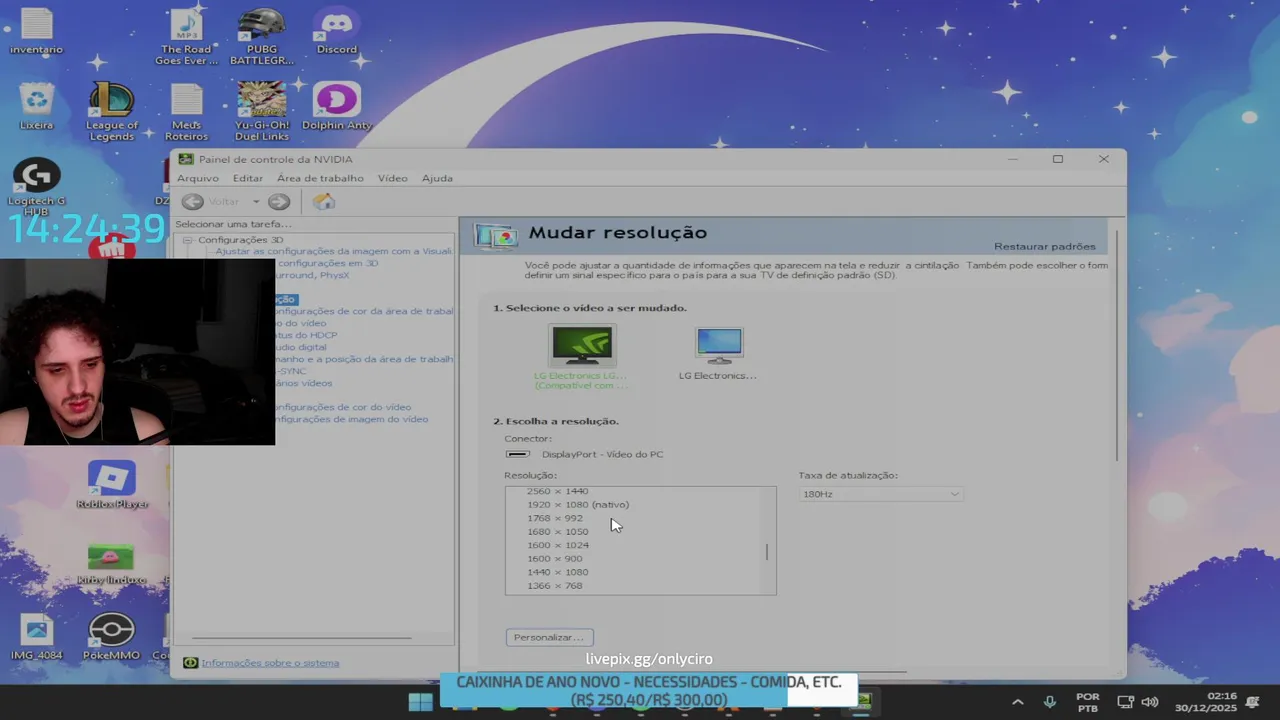Click the microphone tray icon
Viewport: 1280px width, 720px height.
pos(1050,702)
